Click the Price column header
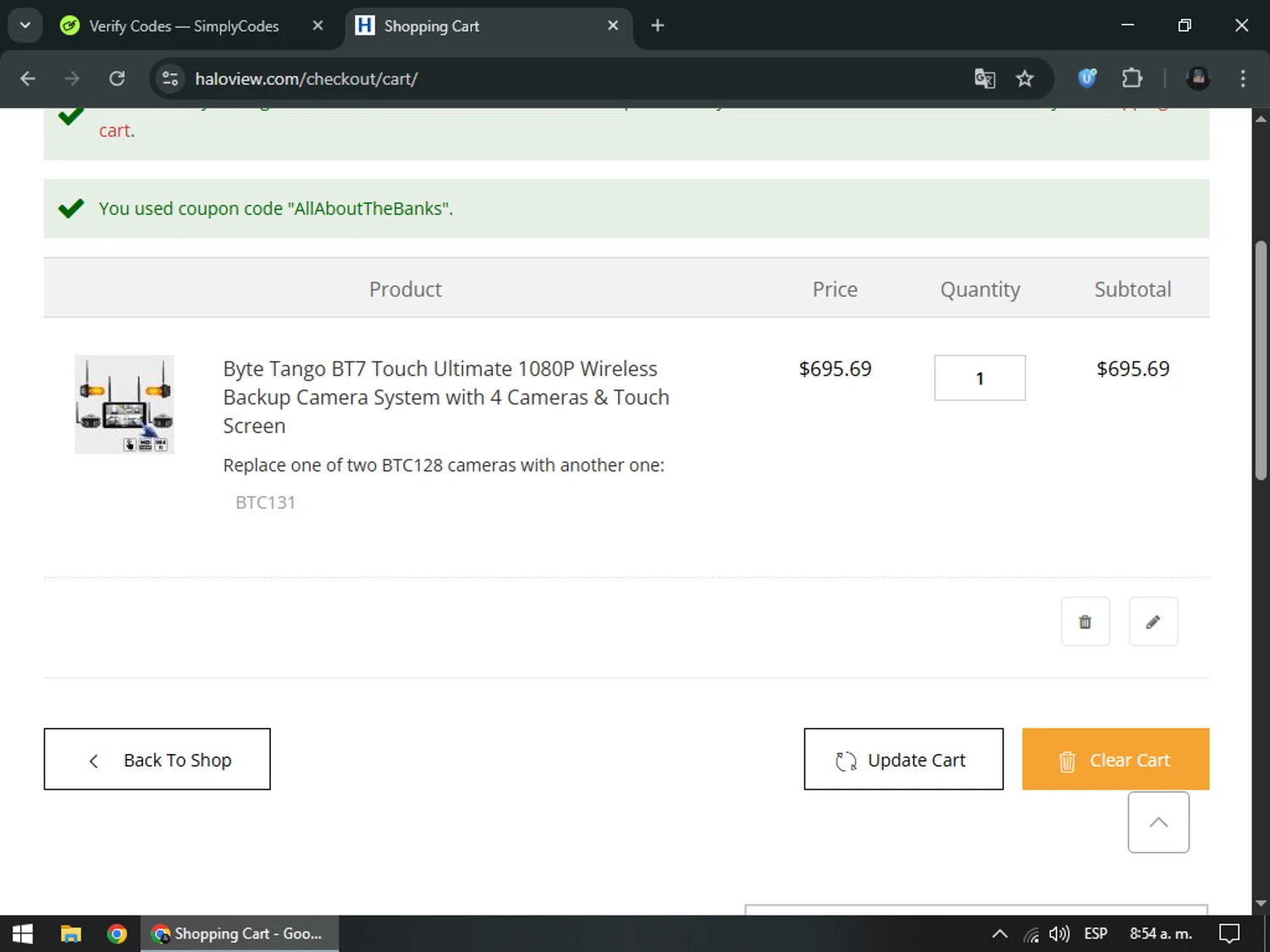This screenshot has height=952, width=1270. (x=835, y=289)
